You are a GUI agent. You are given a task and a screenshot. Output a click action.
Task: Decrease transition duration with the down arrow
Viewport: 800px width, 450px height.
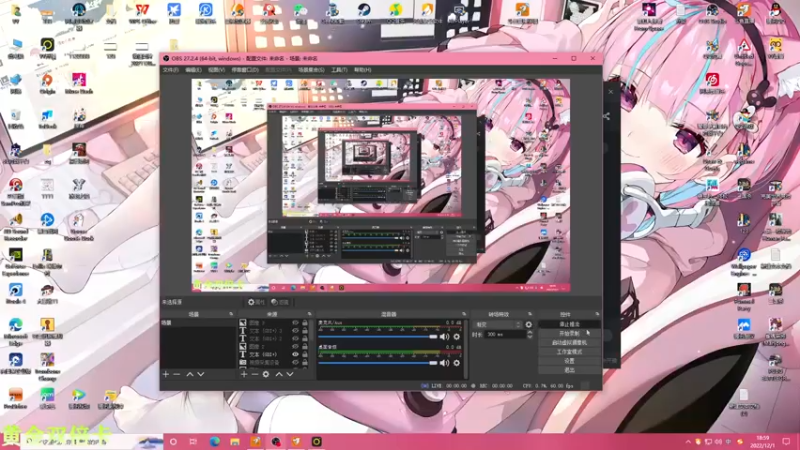pyautogui.click(x=530, y=337)
